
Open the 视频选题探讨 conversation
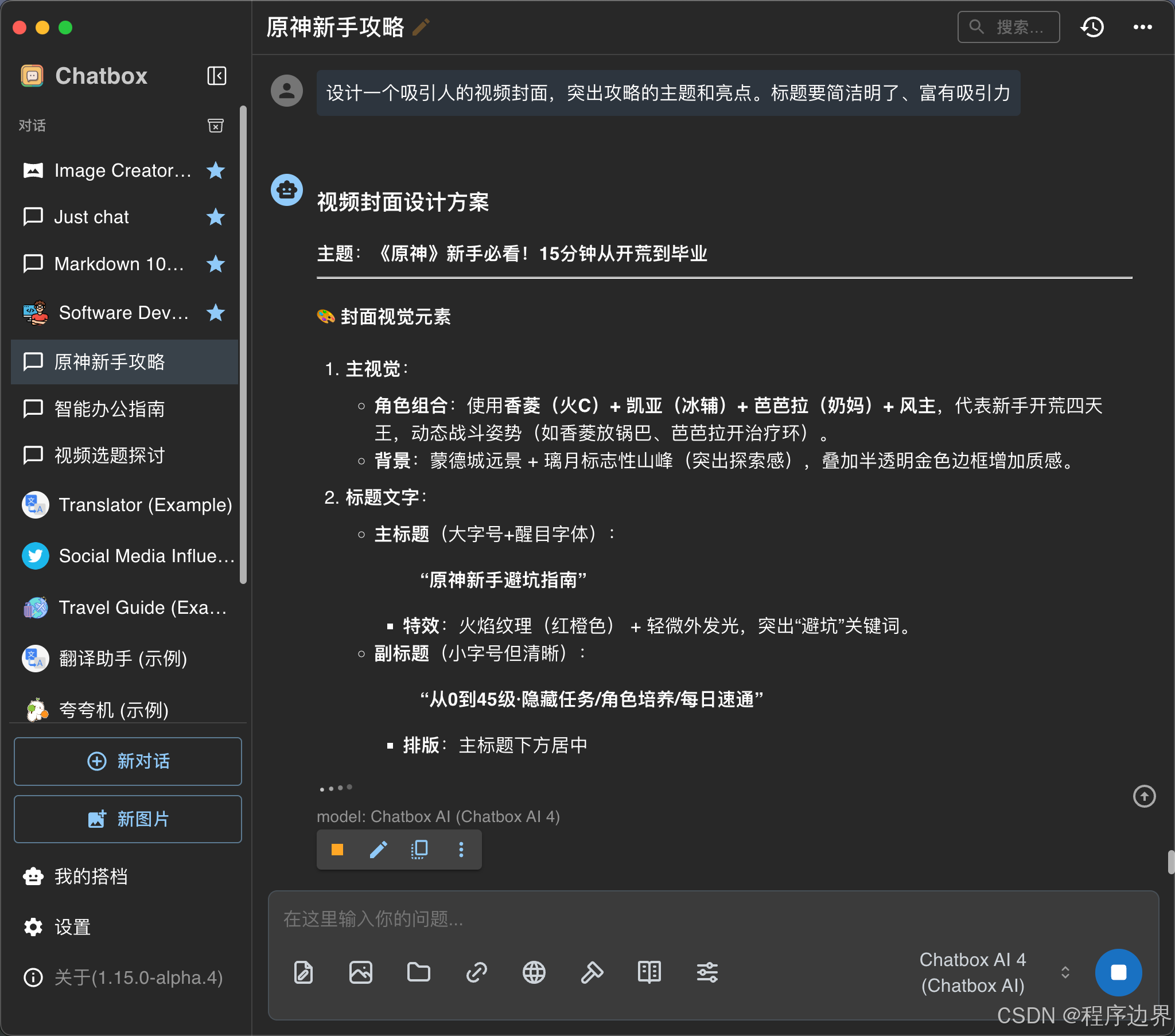pos(124,455)
